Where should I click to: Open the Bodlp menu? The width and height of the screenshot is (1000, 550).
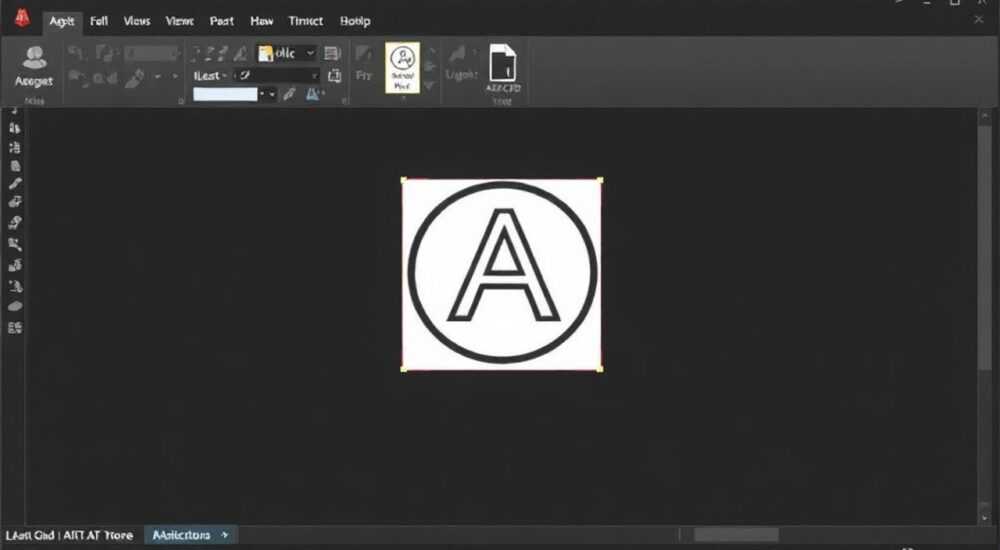355,21
